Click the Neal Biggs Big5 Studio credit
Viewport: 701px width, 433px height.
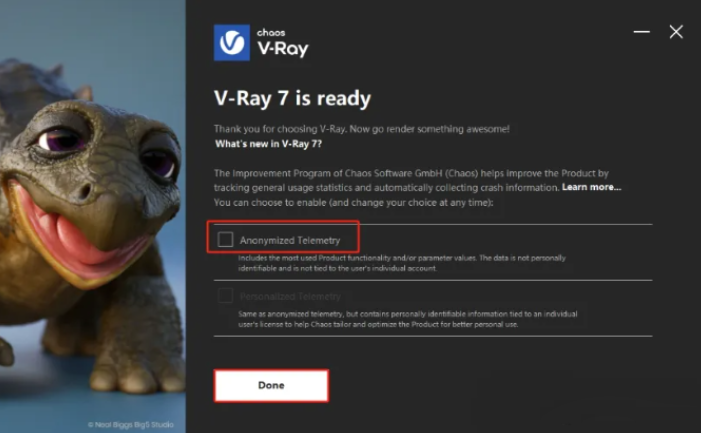coord(131,425)
